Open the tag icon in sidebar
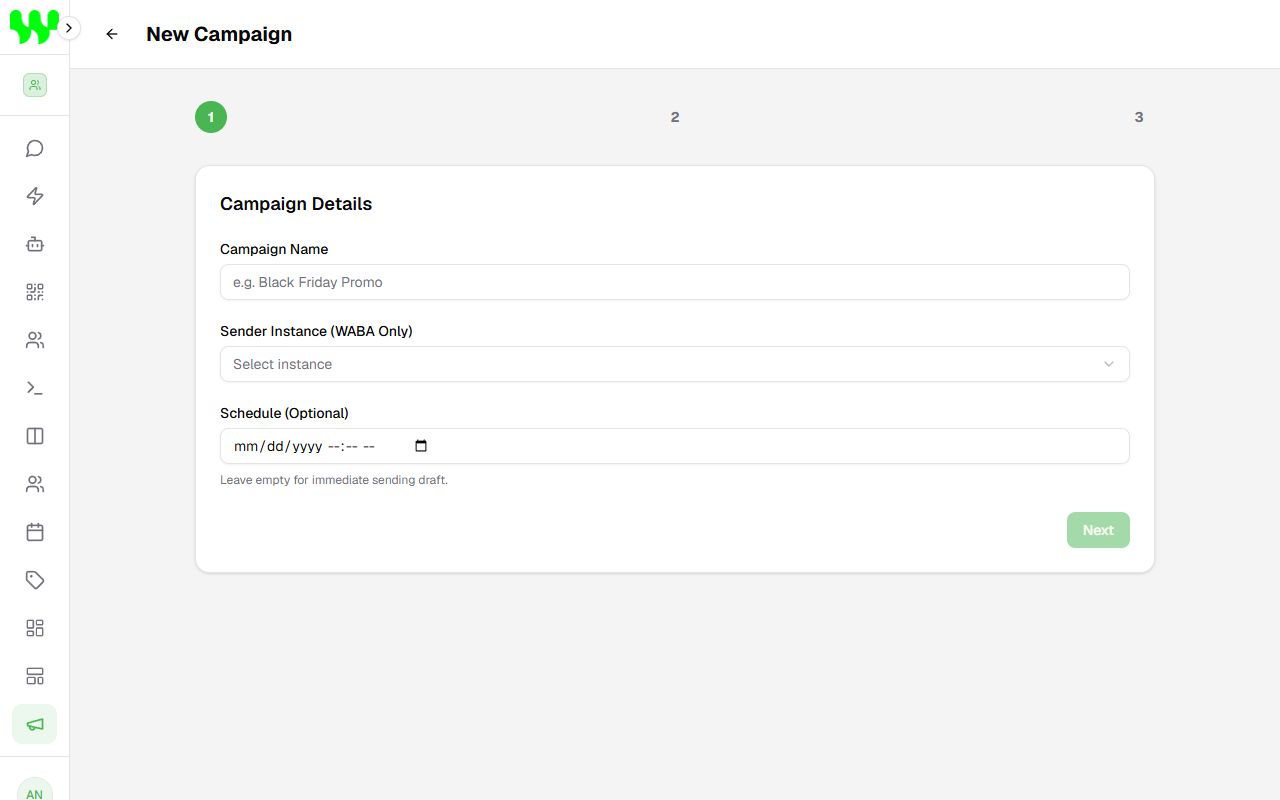This screenshot has width=1280, height=800. tap(35, 580)
